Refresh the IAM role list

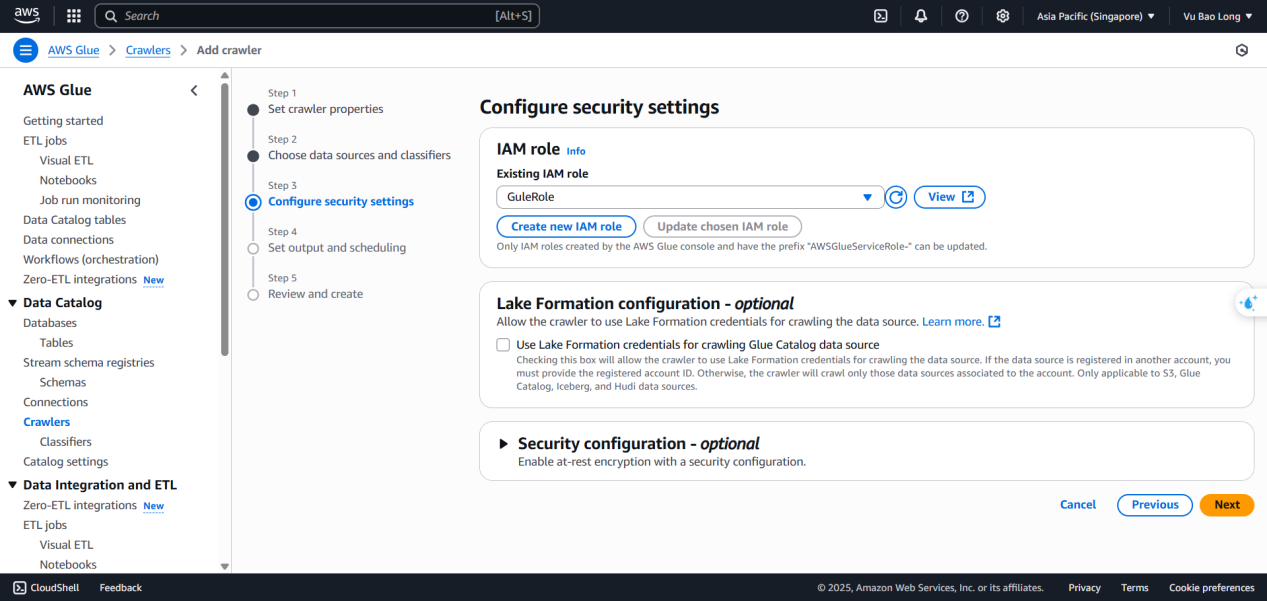896,197
